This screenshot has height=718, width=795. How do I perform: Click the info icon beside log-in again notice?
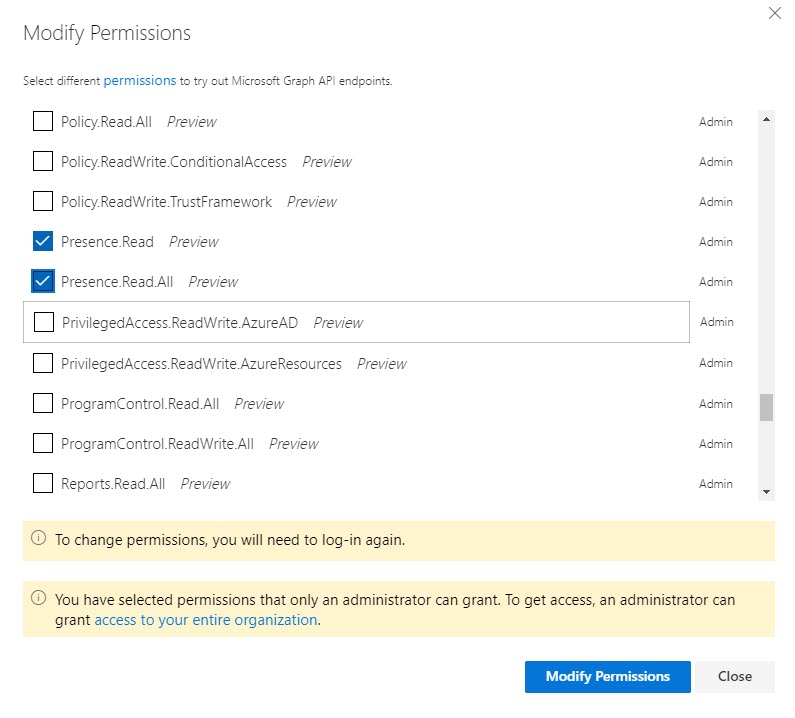(39, 538)
